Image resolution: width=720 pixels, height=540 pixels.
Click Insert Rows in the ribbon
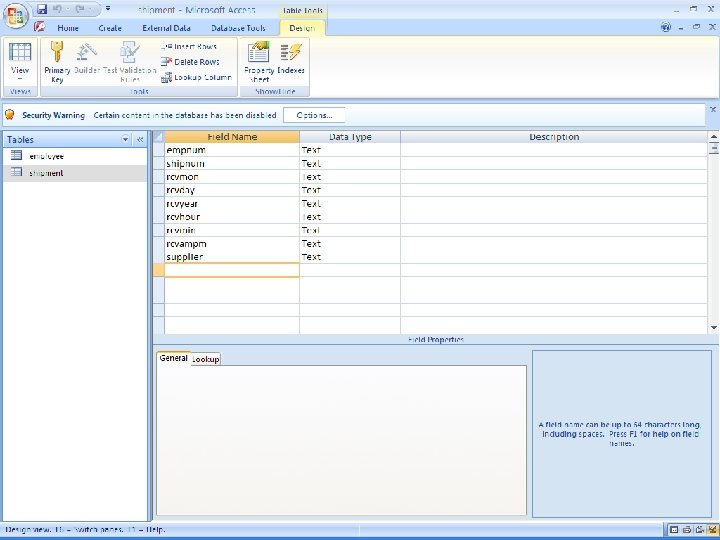point(189,47)
